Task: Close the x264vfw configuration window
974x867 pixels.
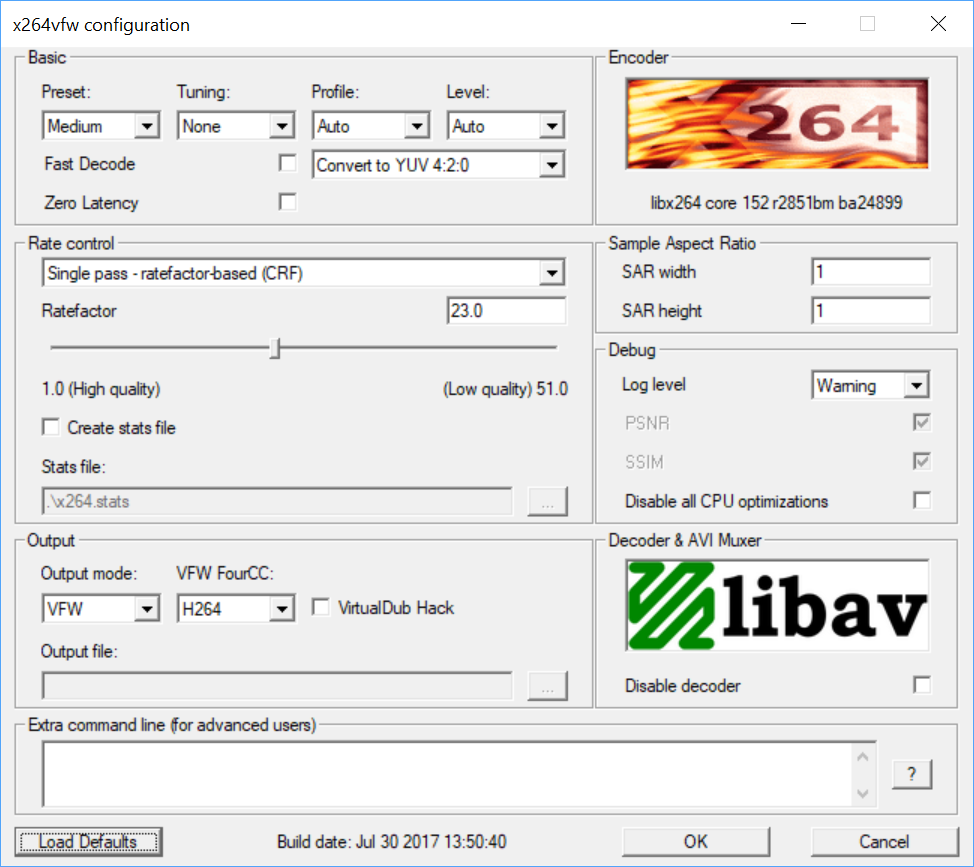Action: pos(939,24)
